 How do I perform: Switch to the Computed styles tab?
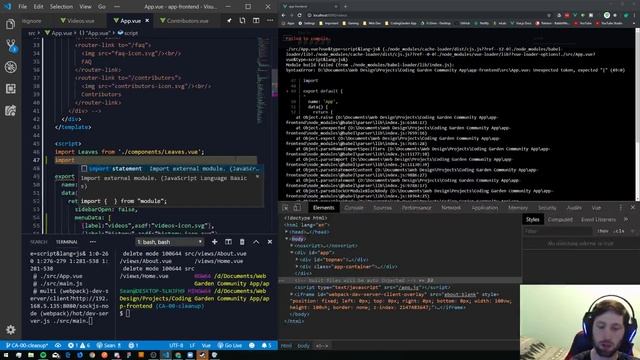point(560,220)
